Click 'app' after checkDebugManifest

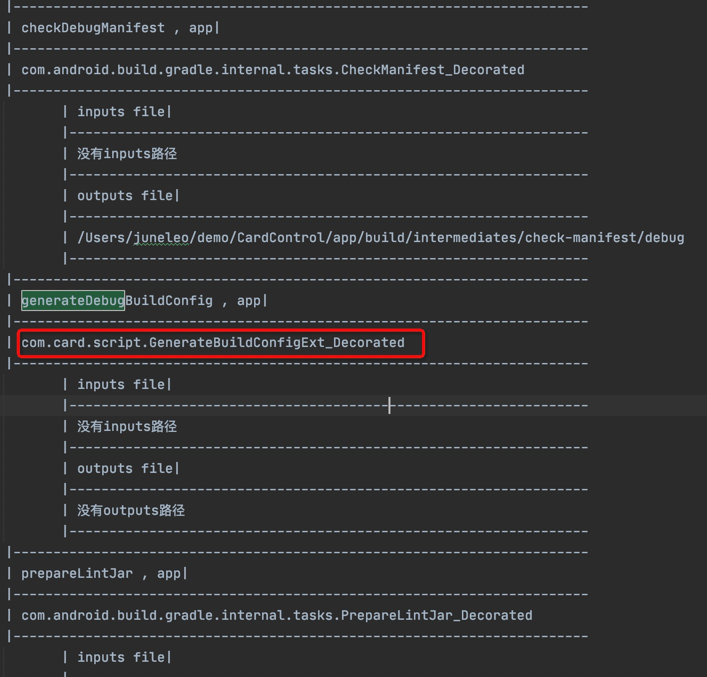click(x=201, y=28)
